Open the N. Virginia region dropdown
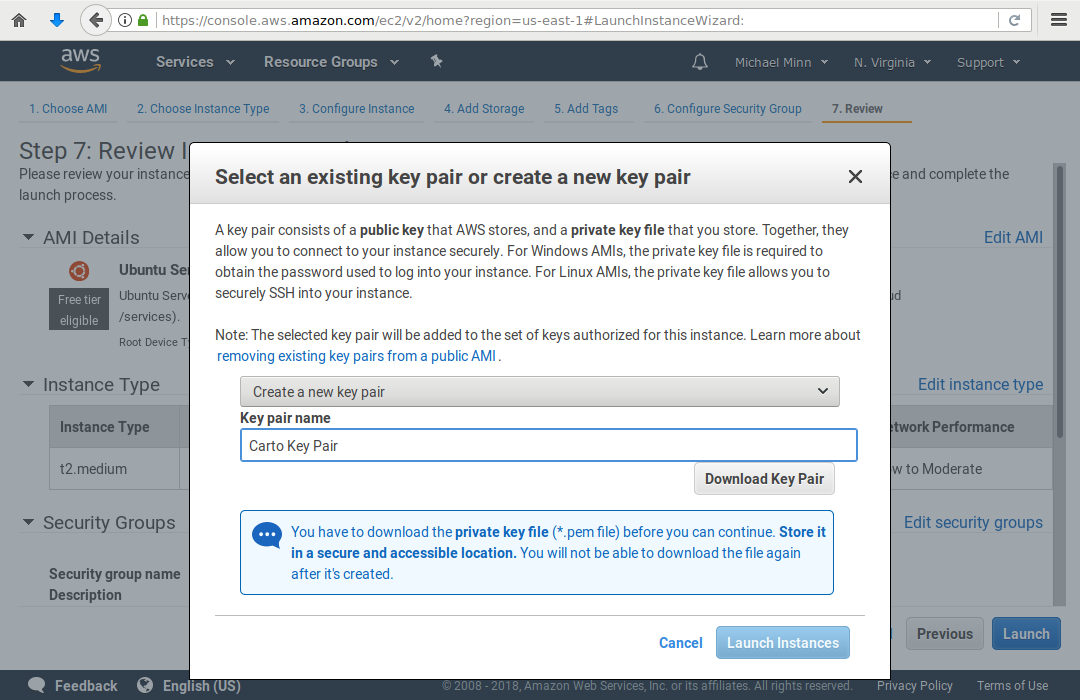 892,62
